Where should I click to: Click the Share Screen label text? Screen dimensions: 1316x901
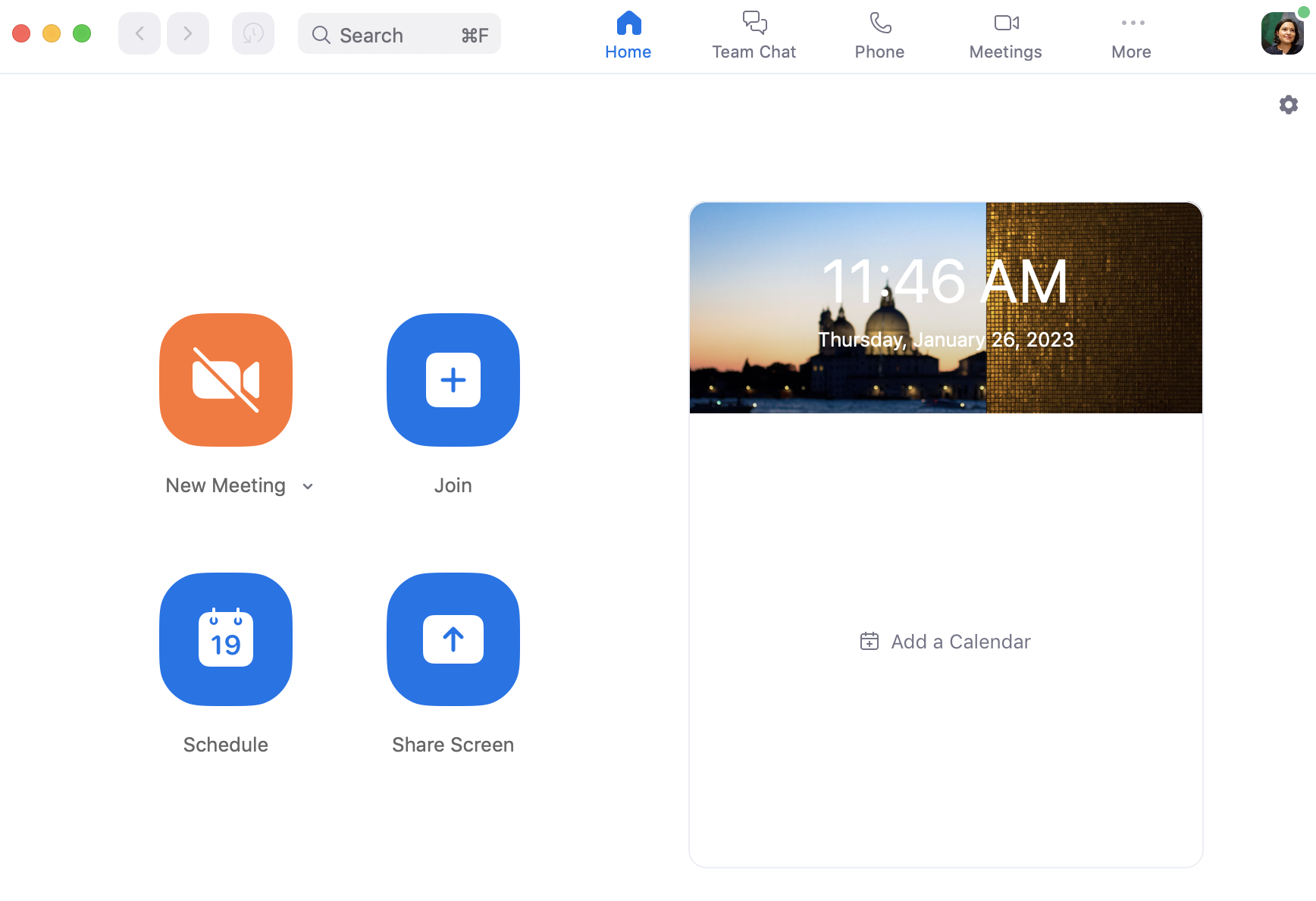[x=453, y=745]
